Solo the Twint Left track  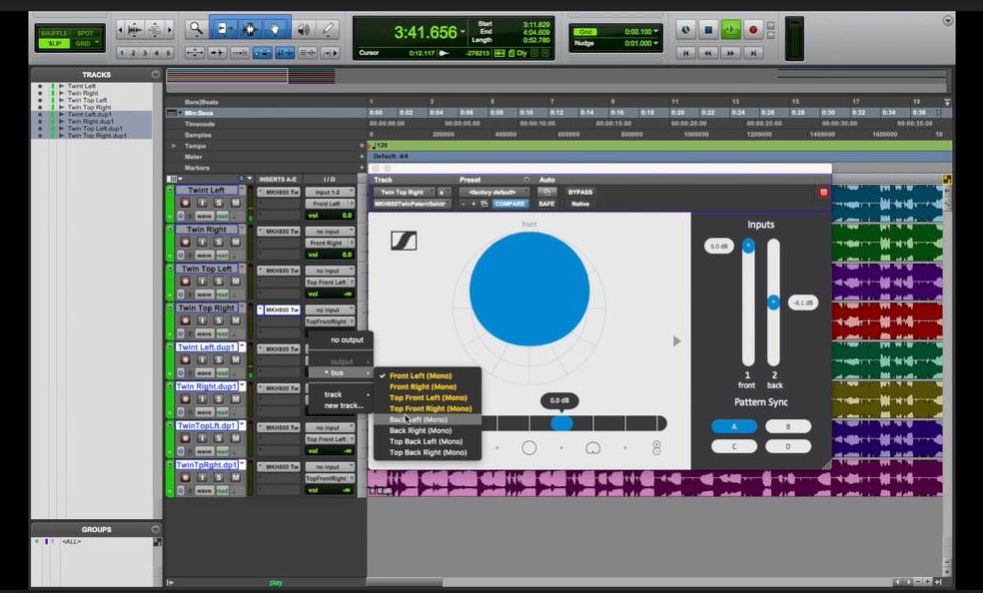tap(219, 203)
